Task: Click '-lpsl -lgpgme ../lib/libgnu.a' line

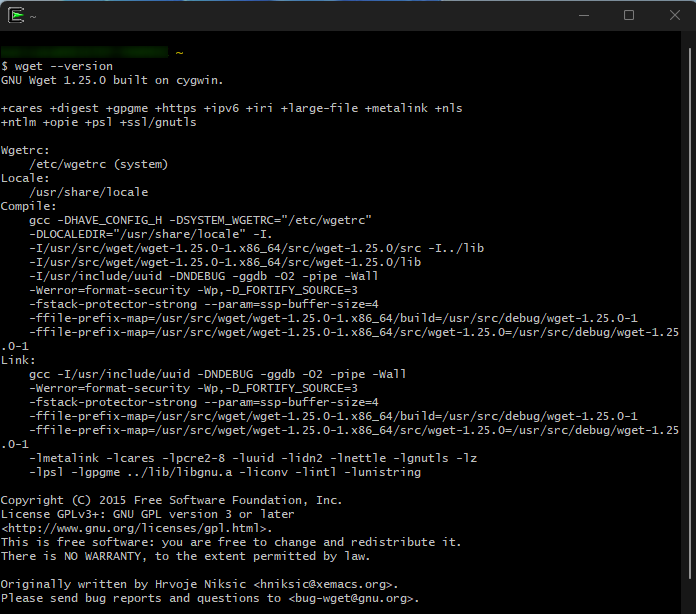Action: pyautogui.click(x=225, y=472)
